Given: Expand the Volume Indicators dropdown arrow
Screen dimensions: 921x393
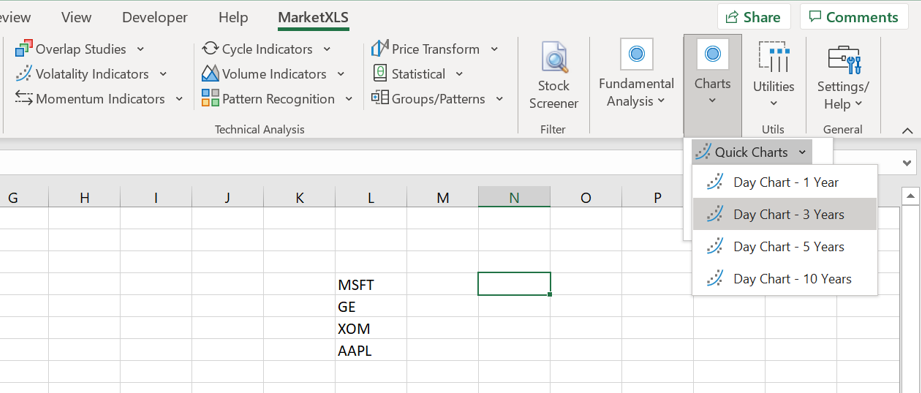Looking at the screenshot, I should coord(341,74).
